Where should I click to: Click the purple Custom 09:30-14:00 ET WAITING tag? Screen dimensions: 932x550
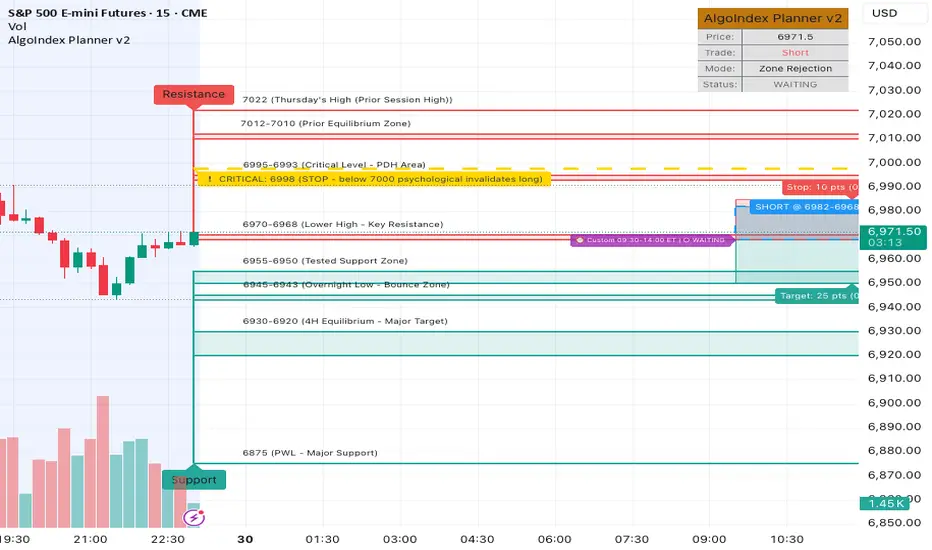[x=651, y=240]
